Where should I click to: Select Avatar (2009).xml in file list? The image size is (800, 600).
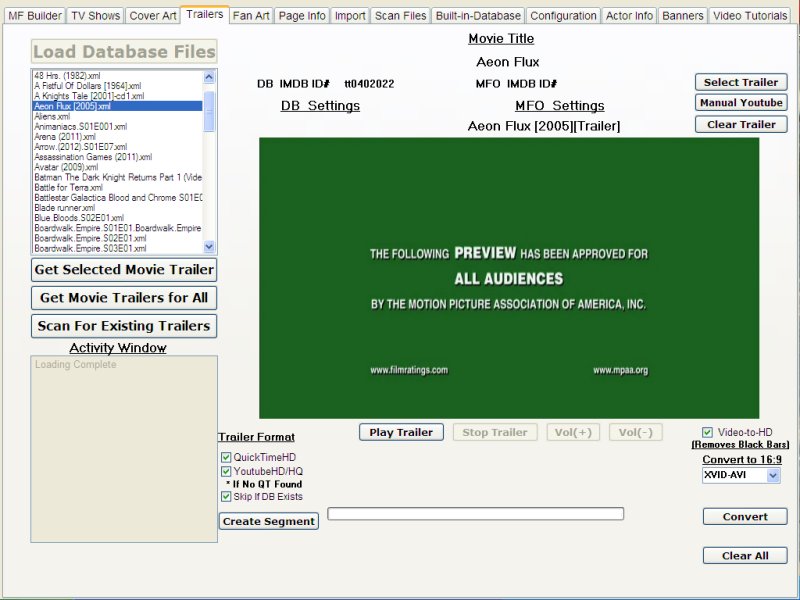tap(66, 167)
